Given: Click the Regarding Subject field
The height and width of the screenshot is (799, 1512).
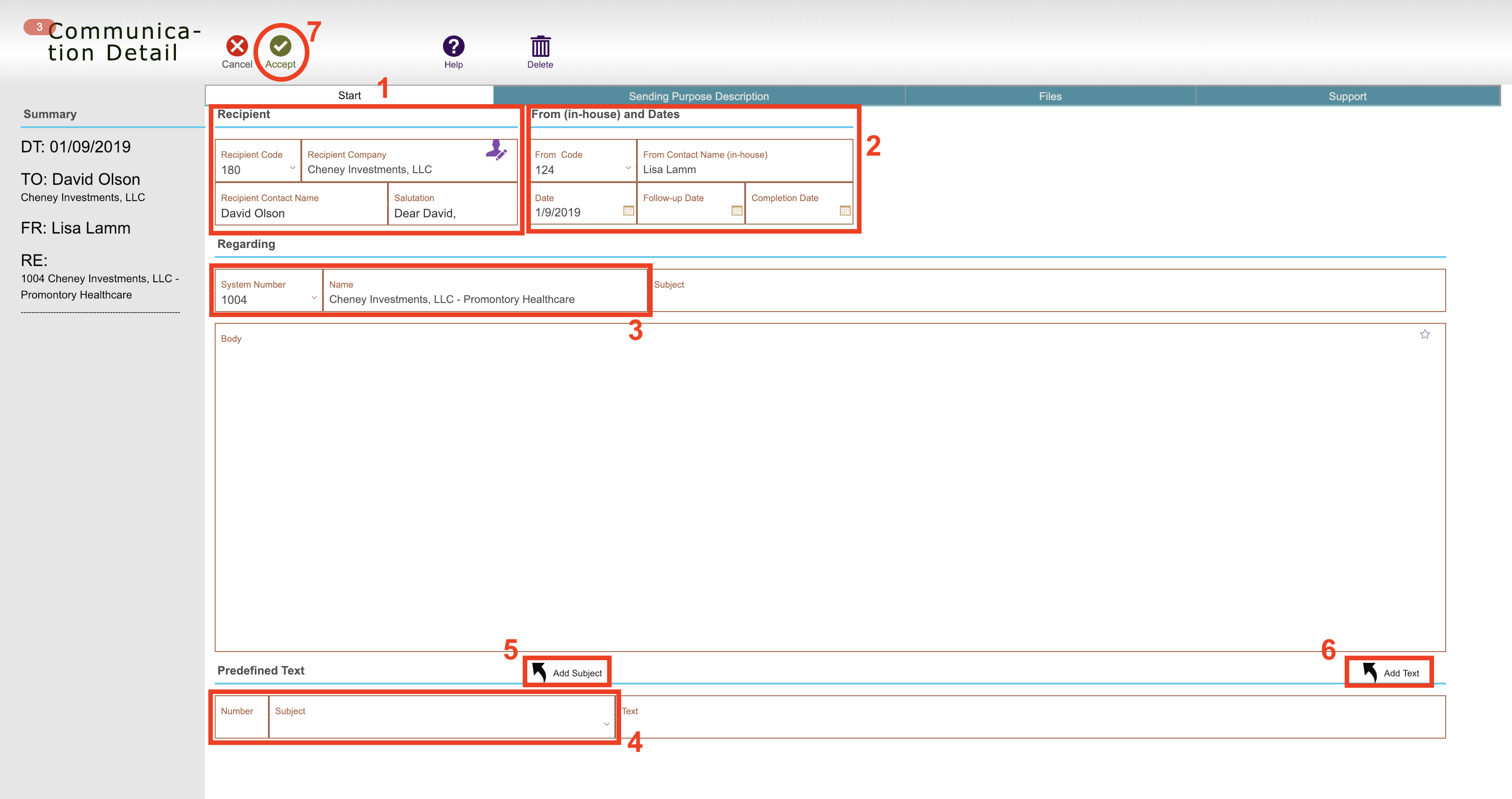Looking at the screenshot, I should [x=1046, y=291].
